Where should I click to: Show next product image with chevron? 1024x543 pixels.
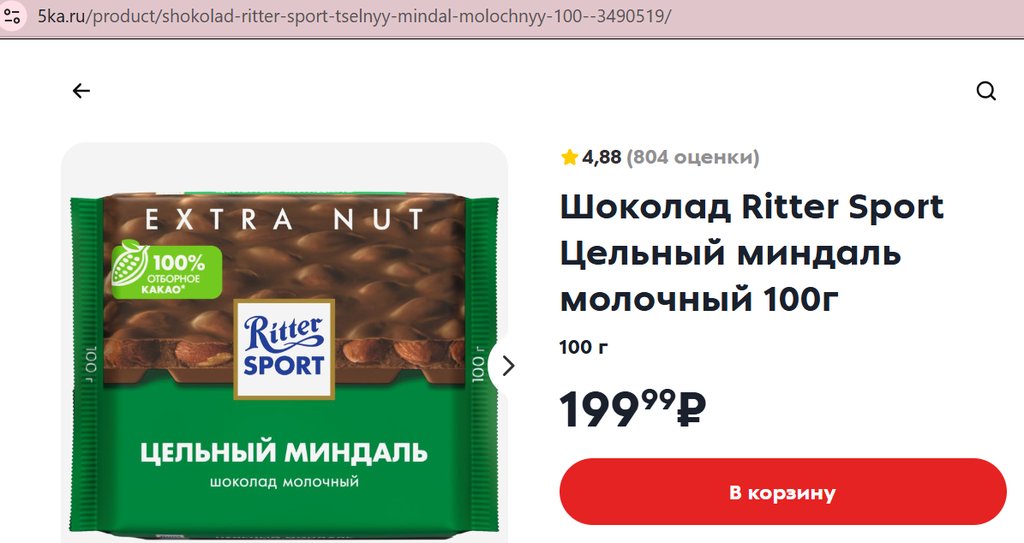[508, 366]
